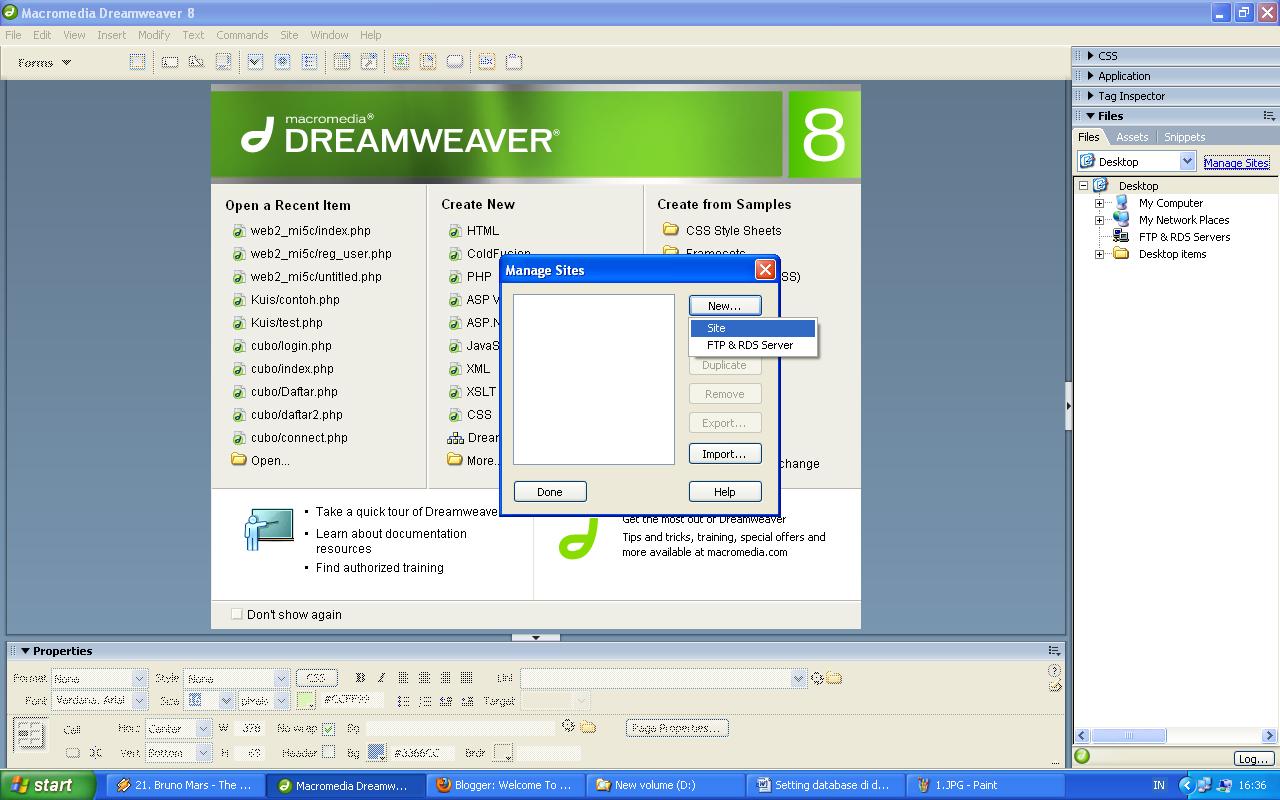Insert an Image Field form element
Viewport: 1280px width, 800px height.
[x=401, y=62]
